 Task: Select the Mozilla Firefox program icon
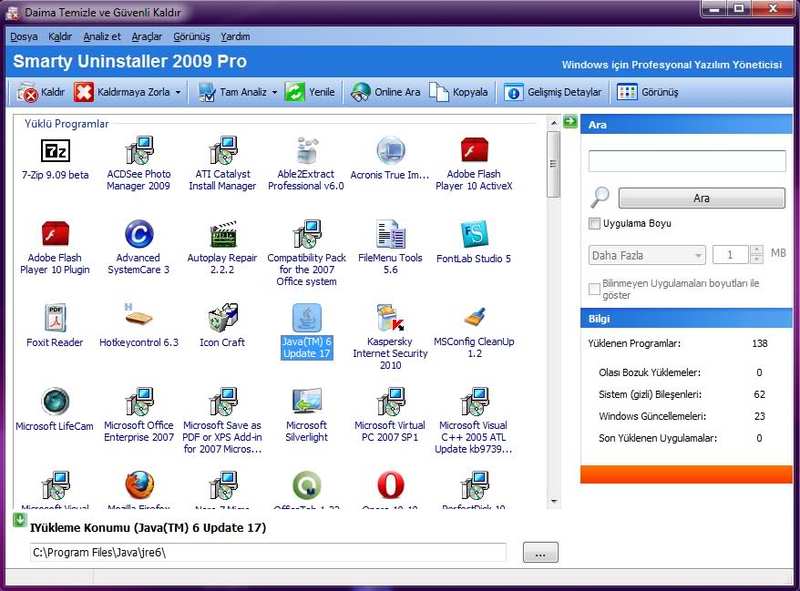139,485
